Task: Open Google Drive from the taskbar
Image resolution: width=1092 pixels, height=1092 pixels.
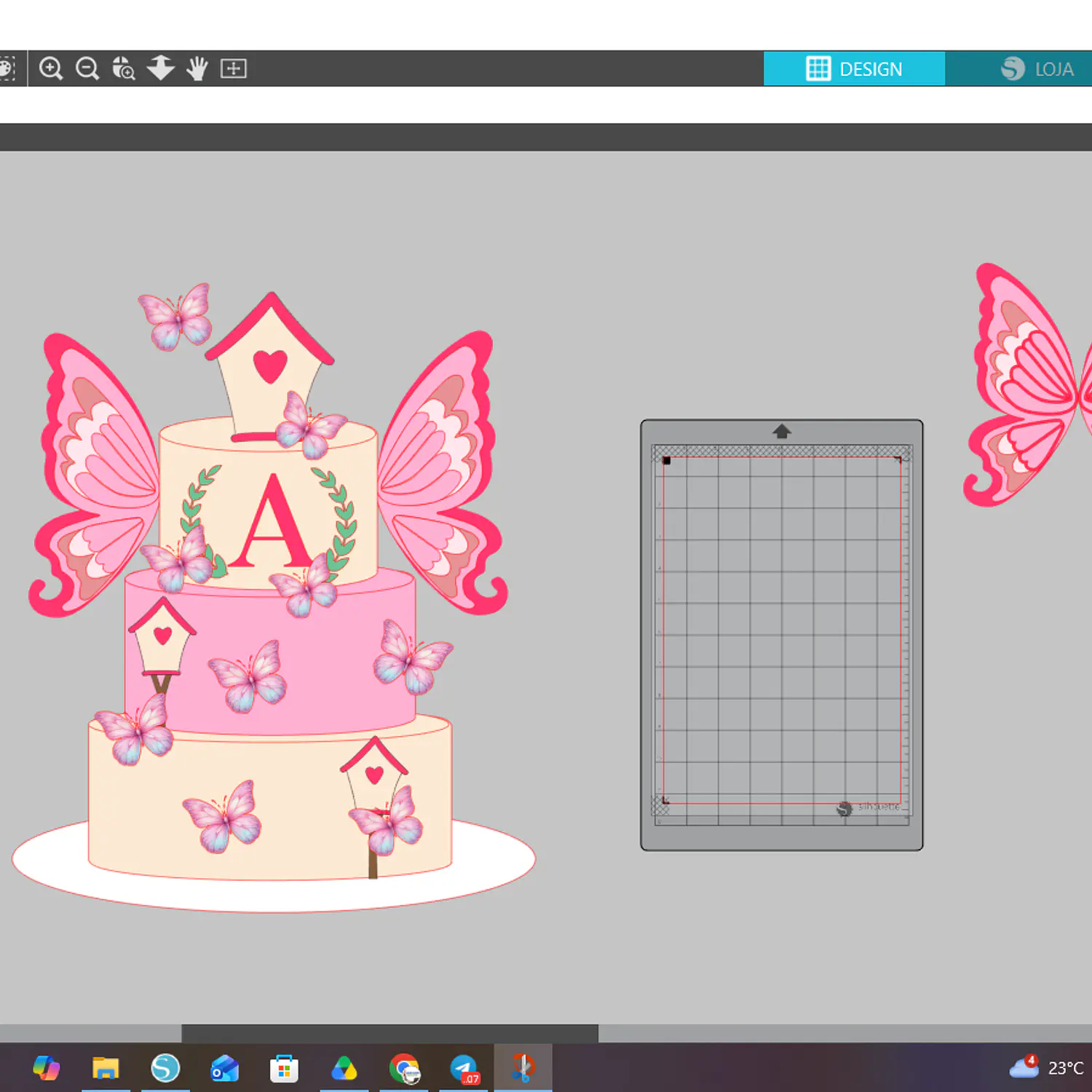Action: click(x=344, y=1068)
